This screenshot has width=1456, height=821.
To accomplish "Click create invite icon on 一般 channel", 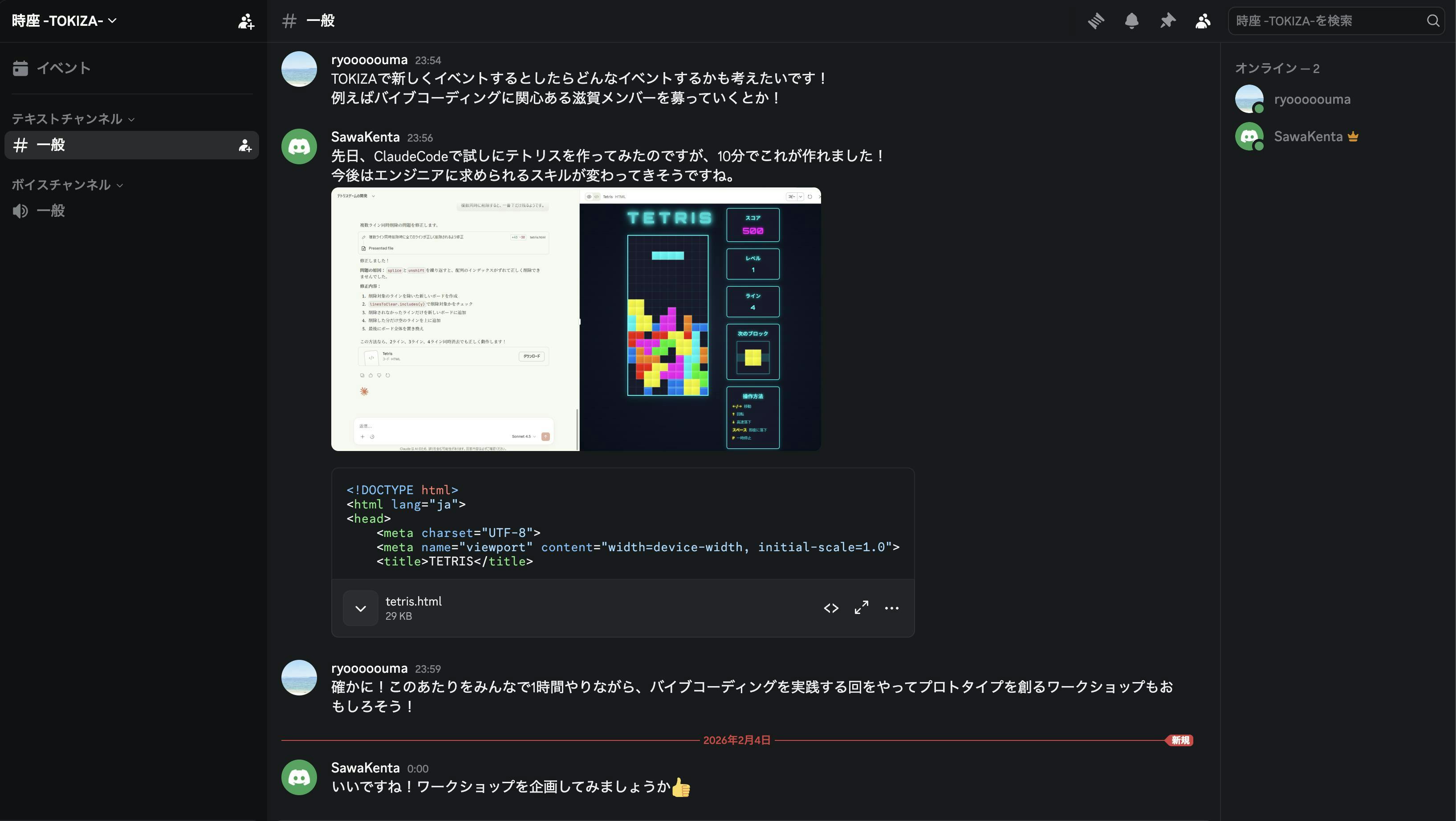I will click(x=245, y=145).
